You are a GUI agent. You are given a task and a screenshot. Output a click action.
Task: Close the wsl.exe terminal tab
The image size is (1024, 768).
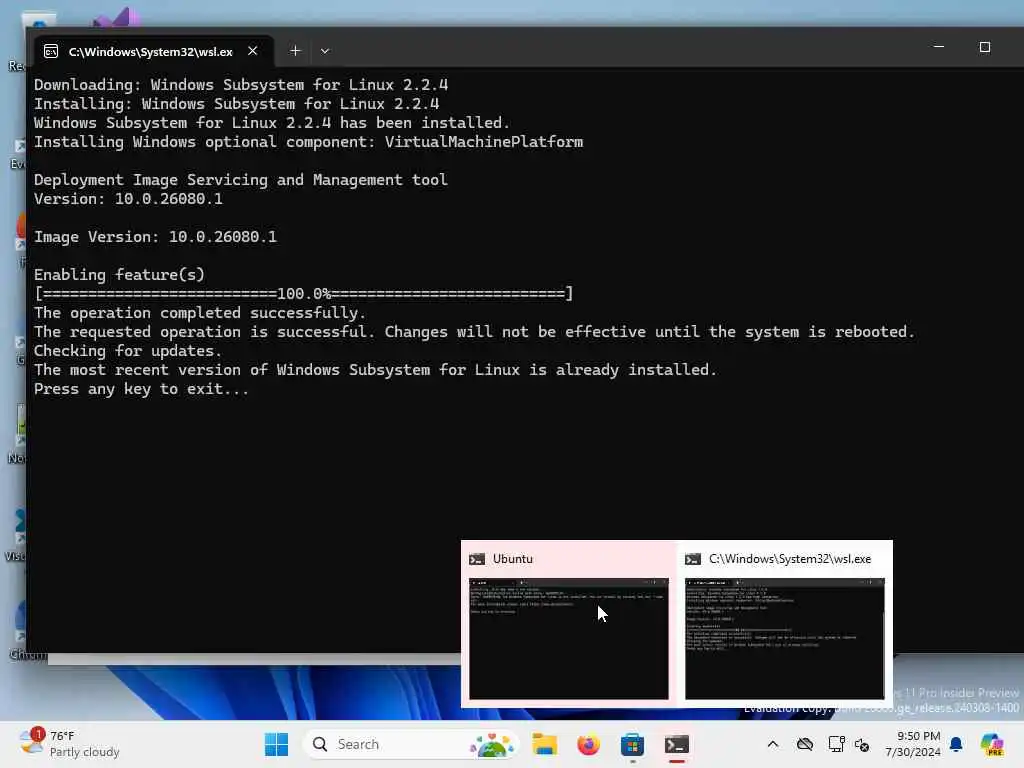pyautogui.click(x=253, y=51)
